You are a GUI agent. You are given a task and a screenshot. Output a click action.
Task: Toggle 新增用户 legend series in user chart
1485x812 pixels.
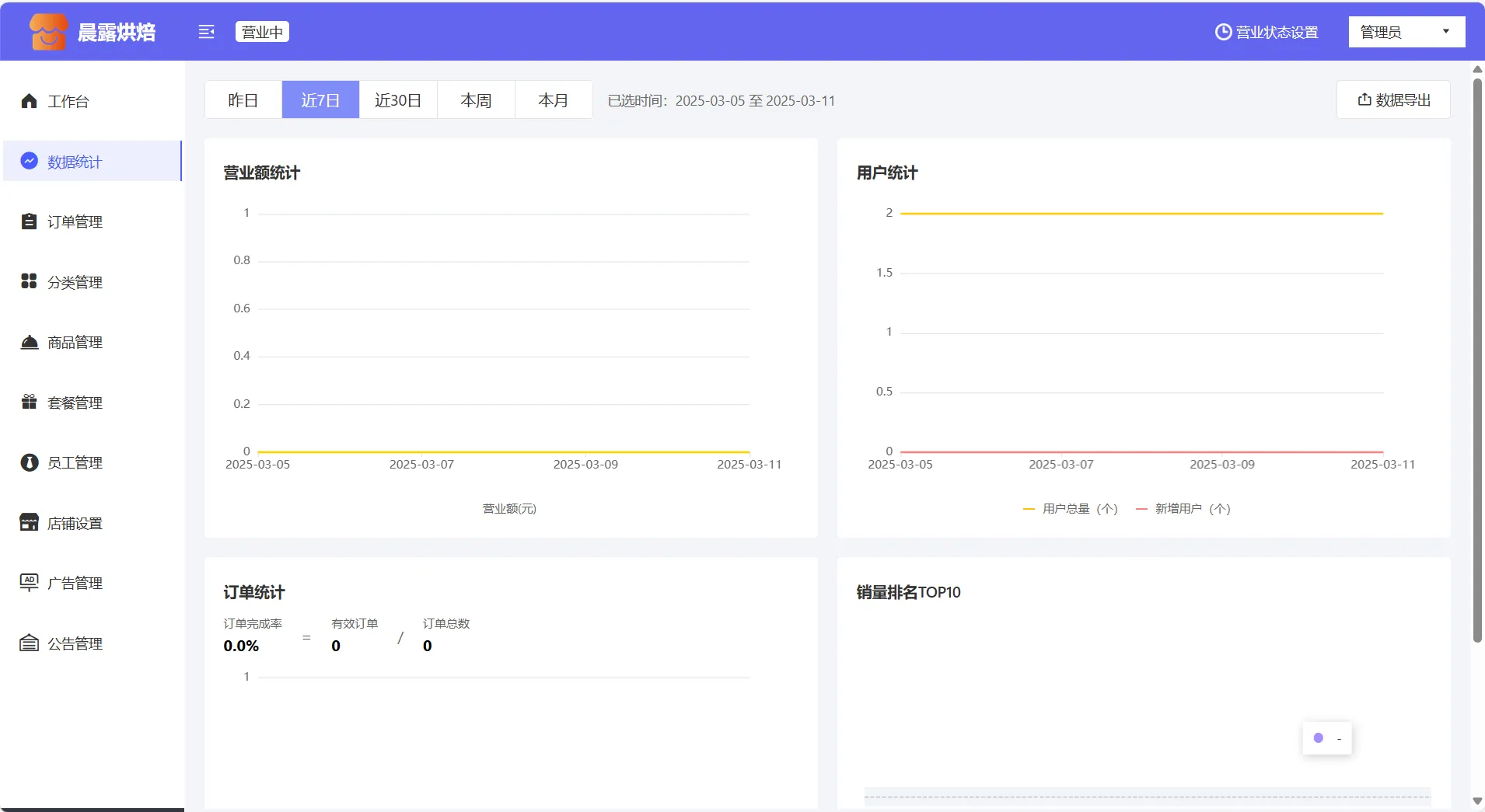[x=1183, y=509]
